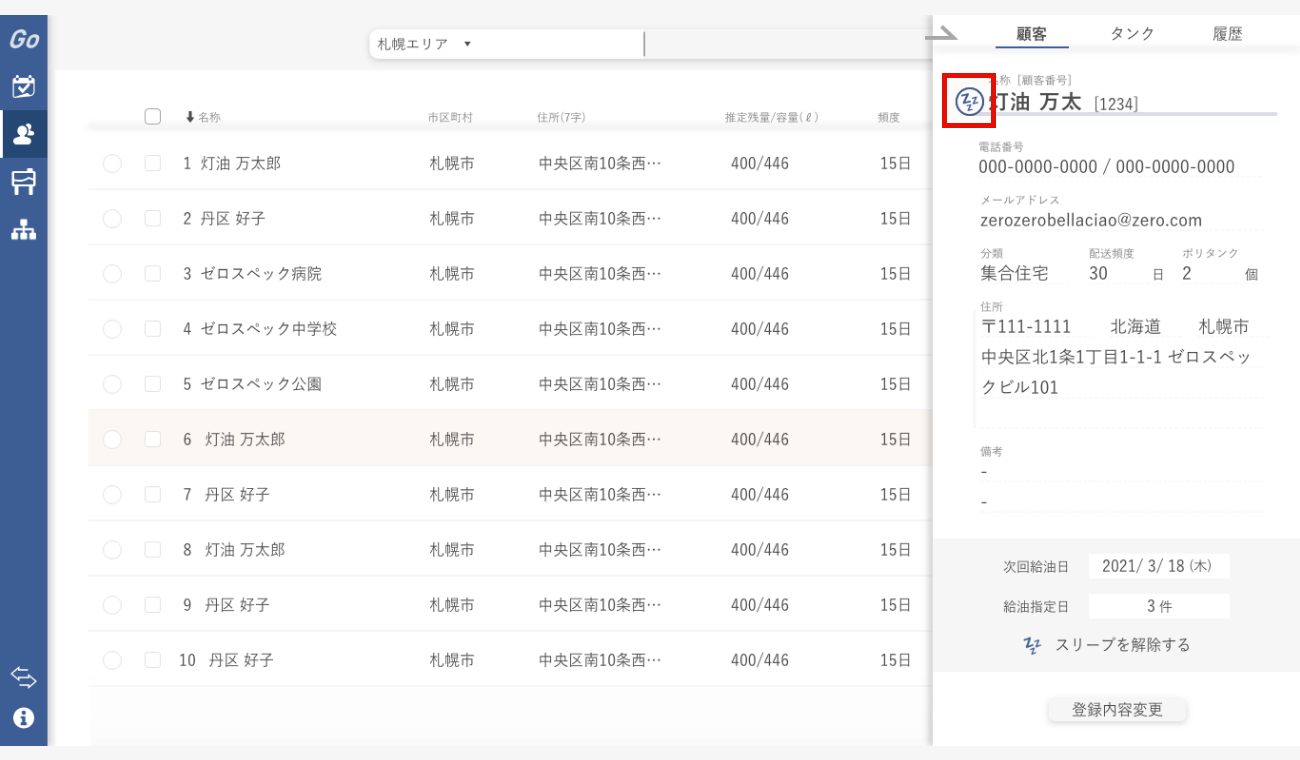Click the 配送頻度 value 30
The image size is (1300, 760).
pyautogui.click(x=1098, y=273)
